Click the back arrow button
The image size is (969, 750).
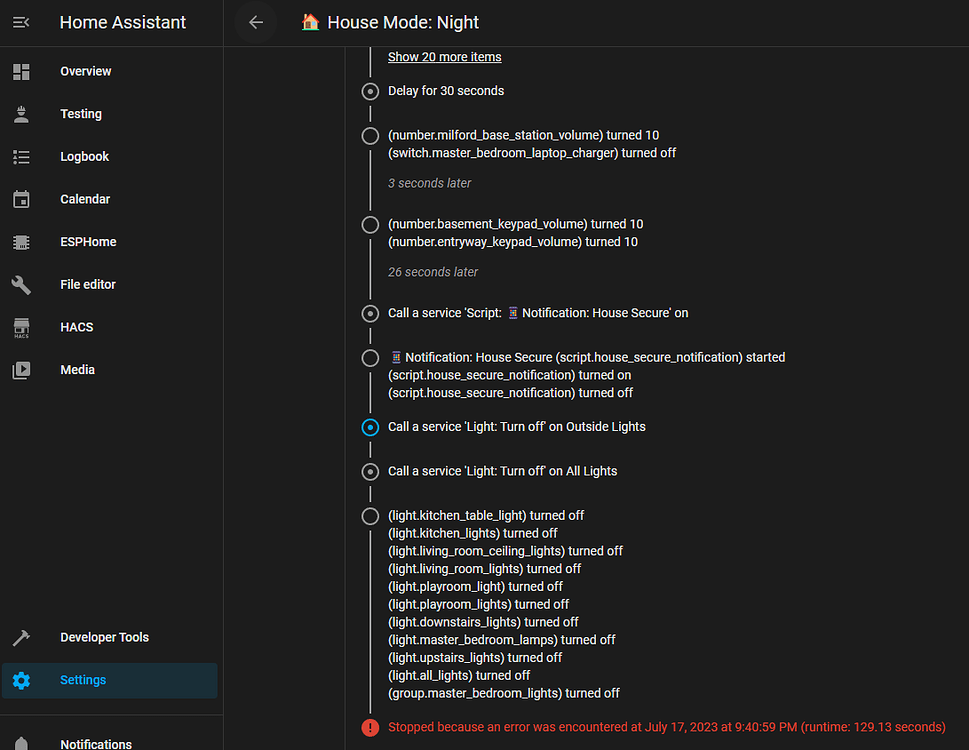[256, 23]
